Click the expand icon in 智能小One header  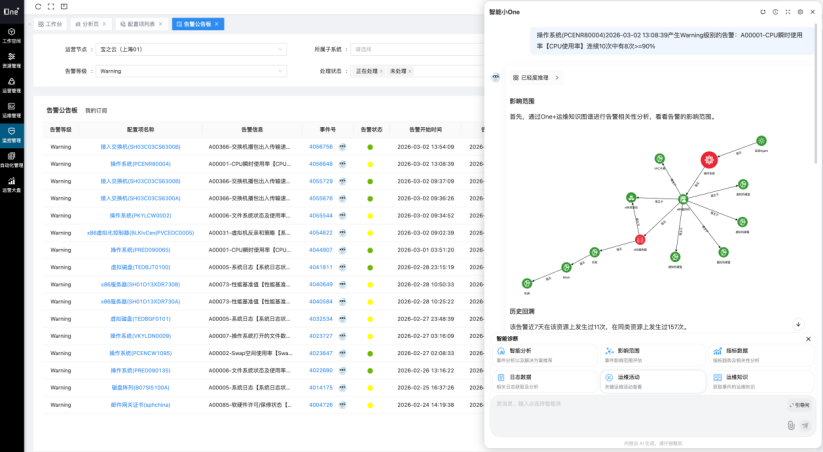pos(788,12)
